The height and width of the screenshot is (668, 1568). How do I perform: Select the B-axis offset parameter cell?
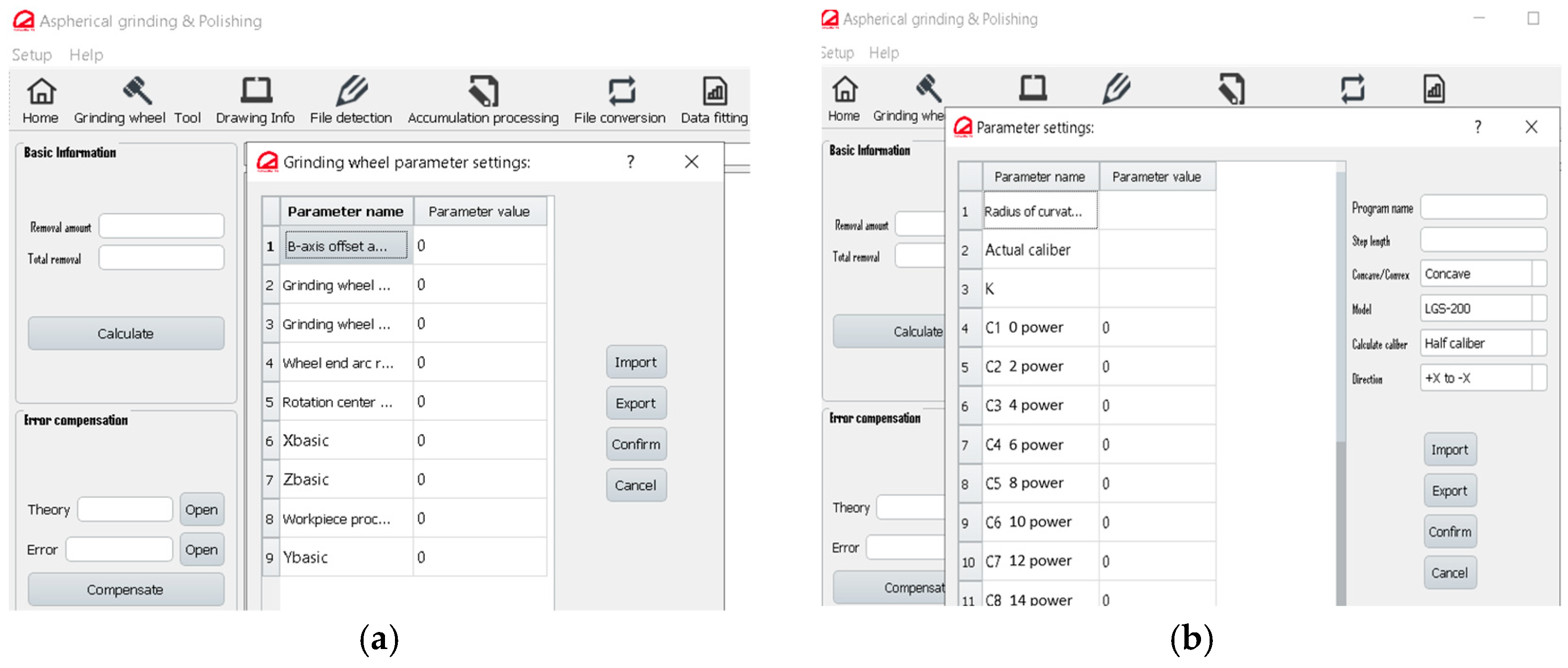click(x=346, y=246)
